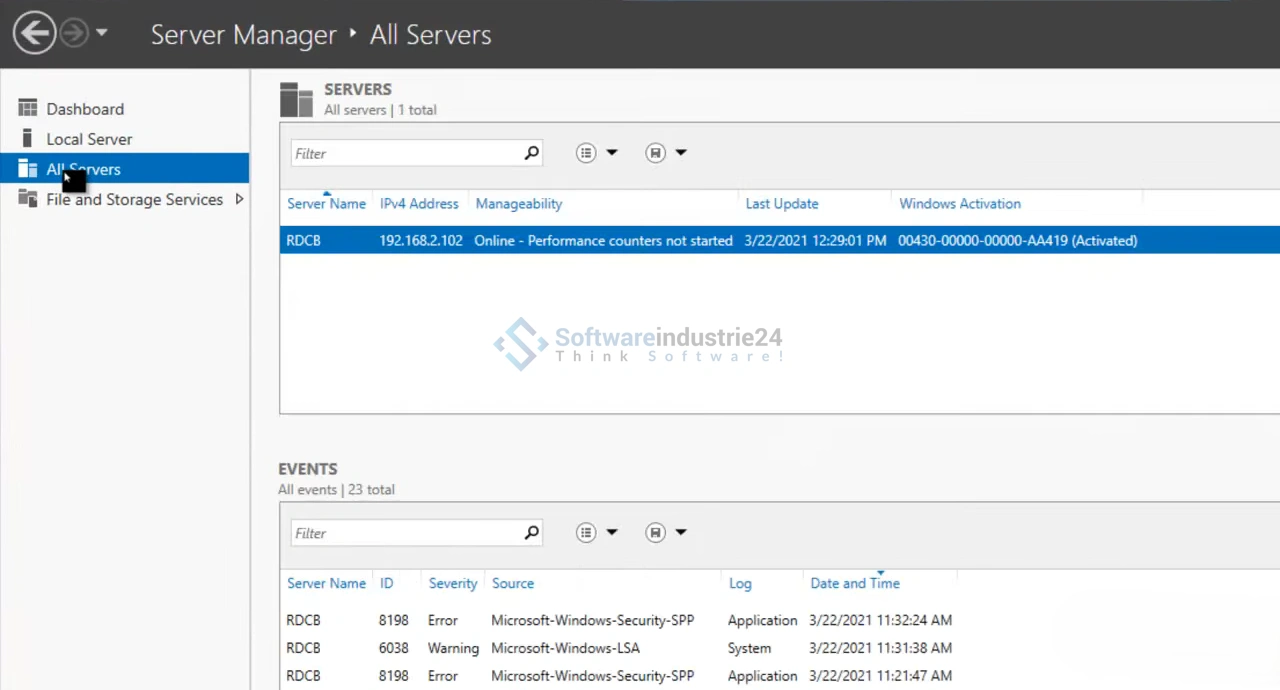This screenshot has width=1280, height=690.
Task: Click the forward navigation arrow button
Action: 73,33
